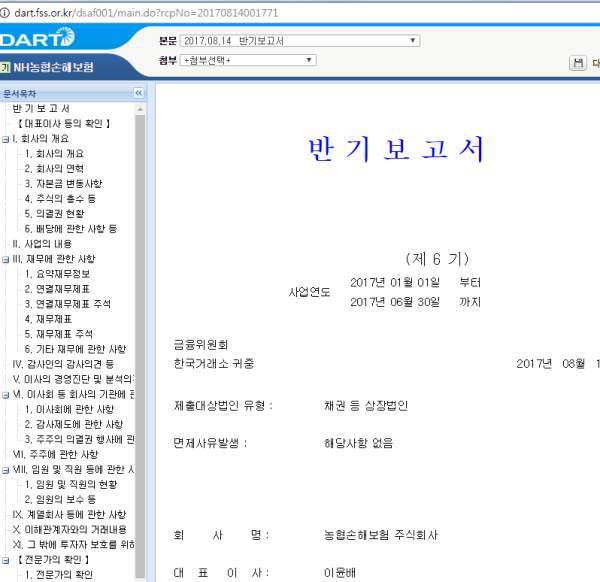Screen dimensions: 600x582
Task: Open IV. 감사인의 감사의견 등 section
Action: tap(63, 364)
